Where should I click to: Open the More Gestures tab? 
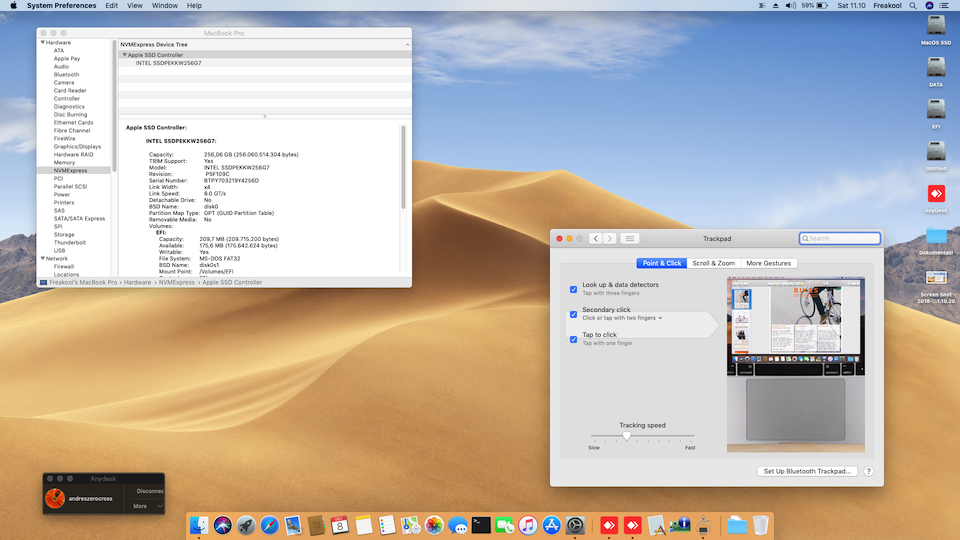768,263
